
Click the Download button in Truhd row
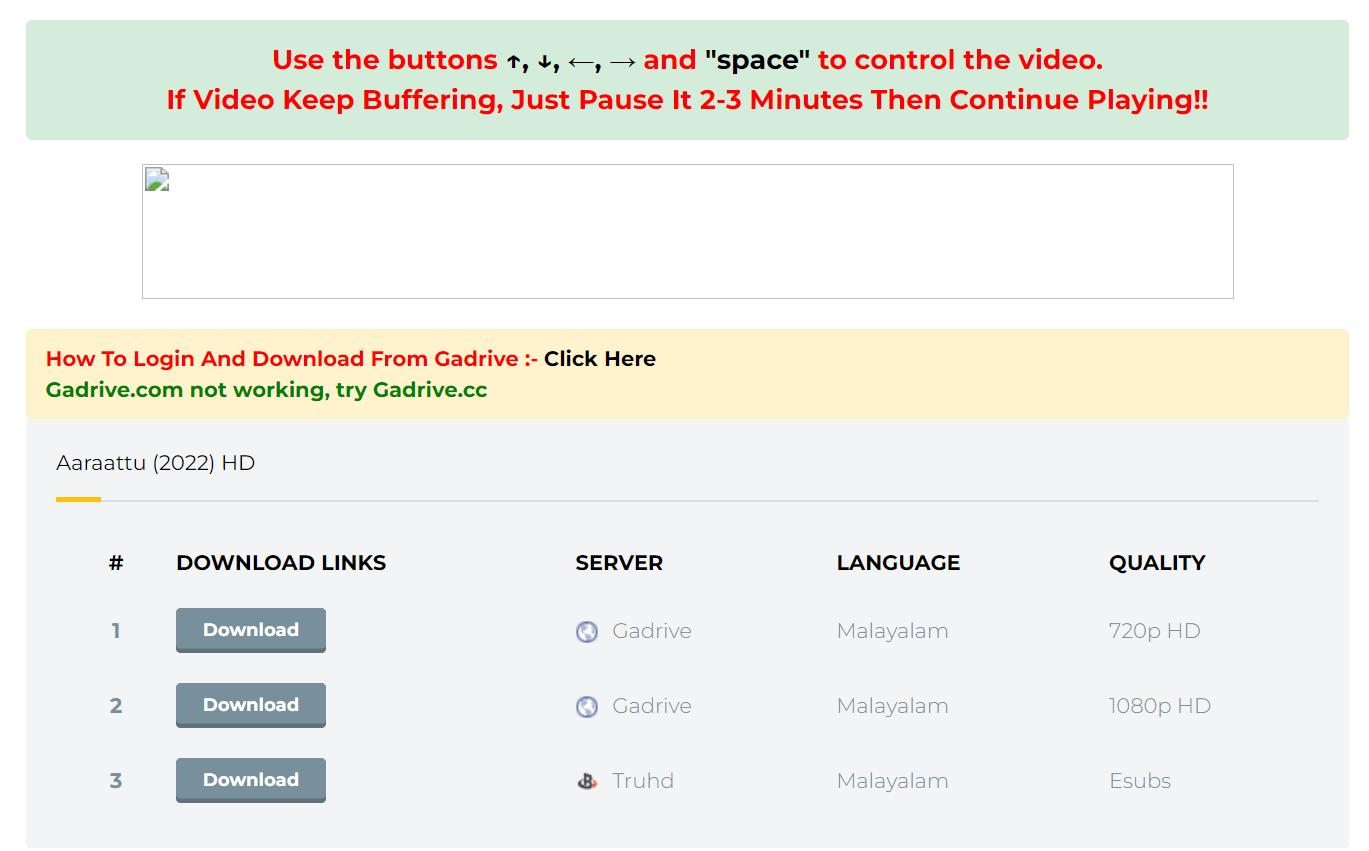251,780
